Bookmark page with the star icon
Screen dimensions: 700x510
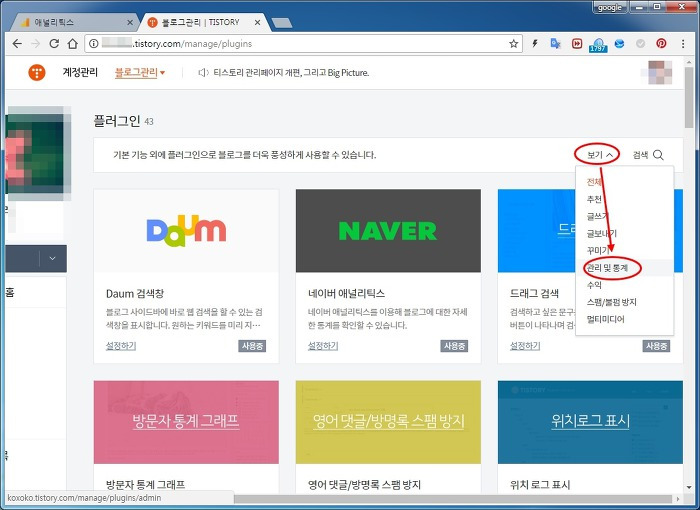tap(513, 44)
